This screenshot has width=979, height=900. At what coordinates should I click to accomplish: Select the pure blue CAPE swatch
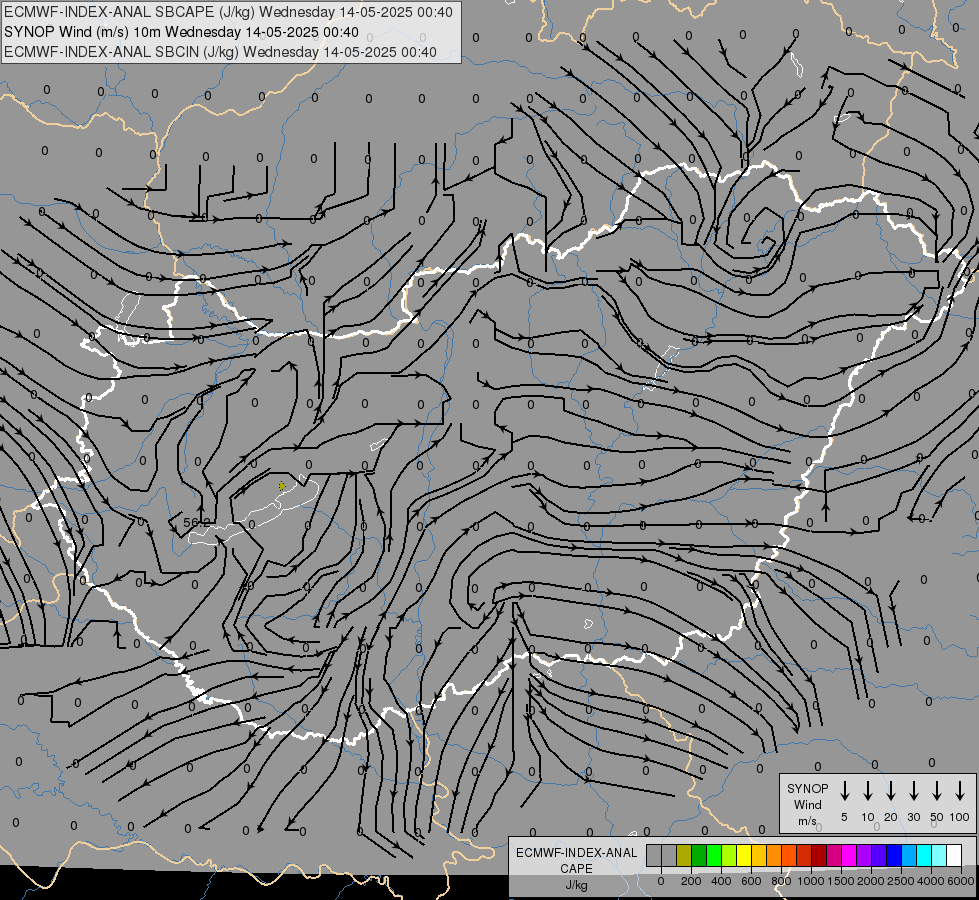893,855
